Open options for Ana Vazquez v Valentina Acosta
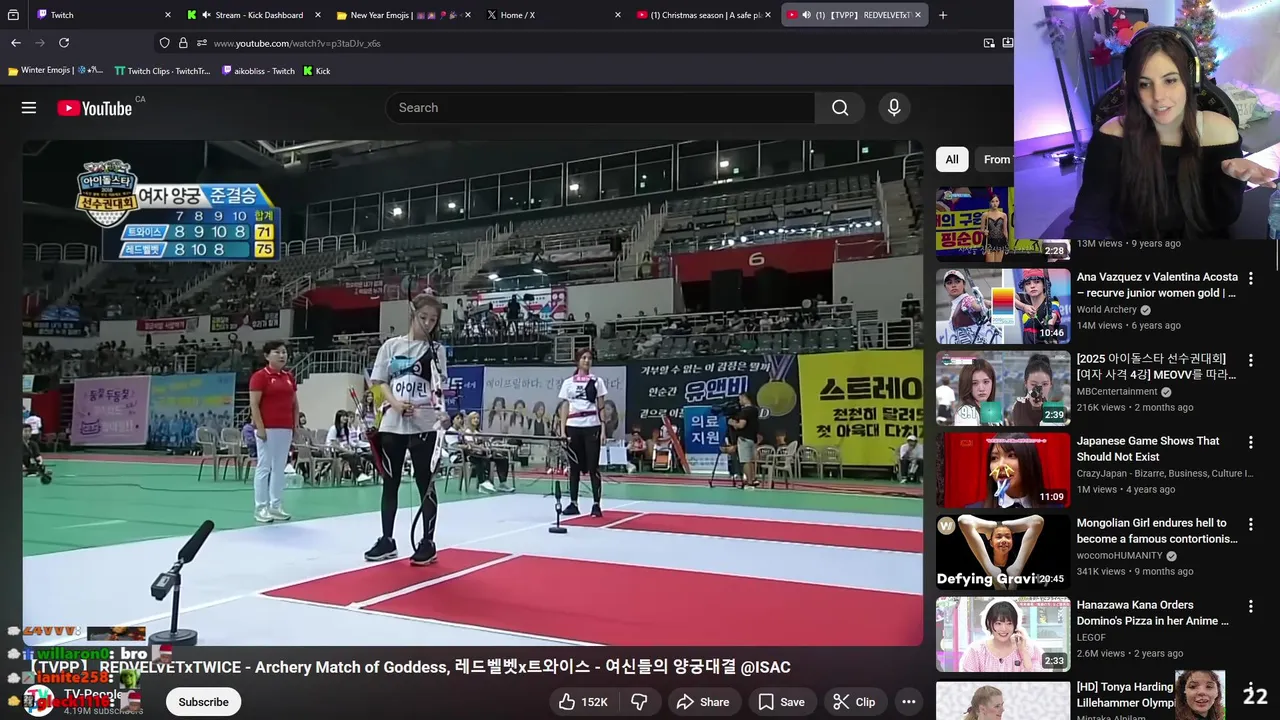The height and width of the screenshot is (720, 1280). tap(1250, 278)
